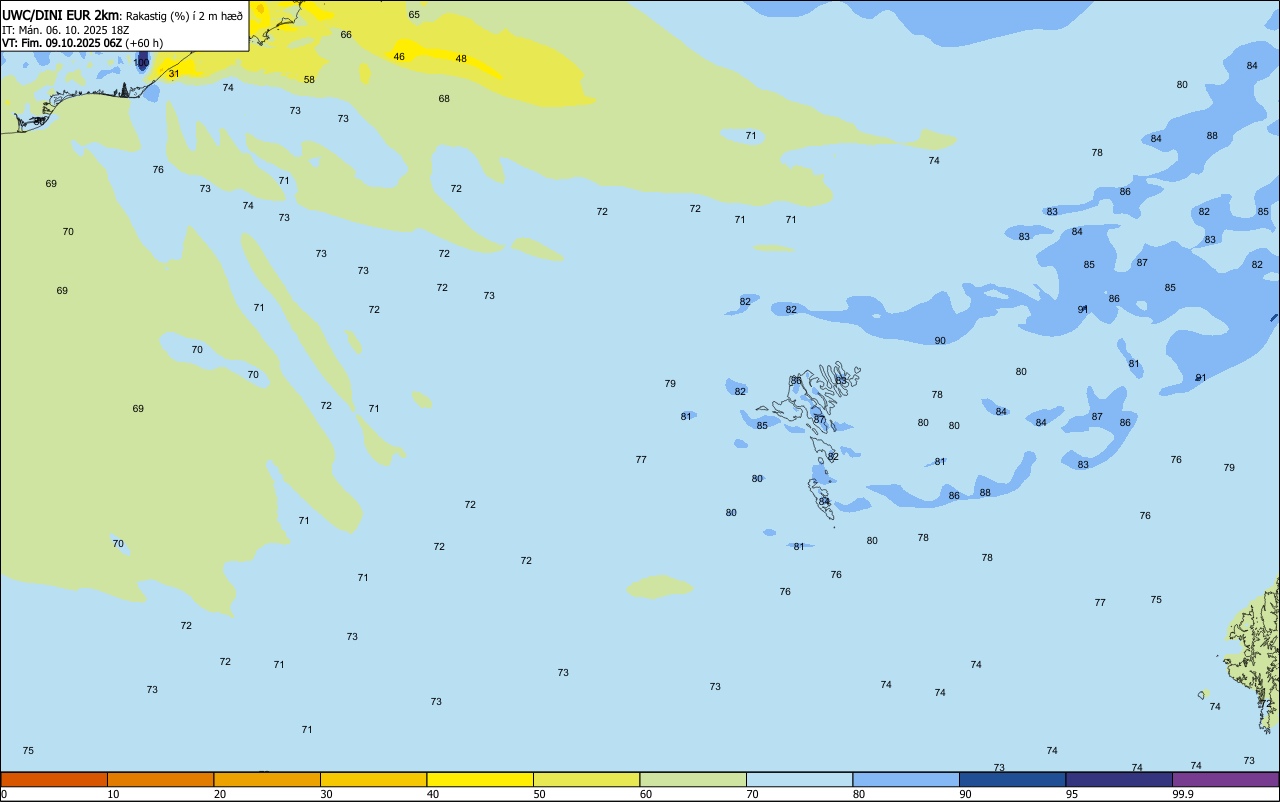Click the IT: Mán. 06. 10. 2025 18Z line
This screenshot has width=1280, height=802.
(65, 30)
